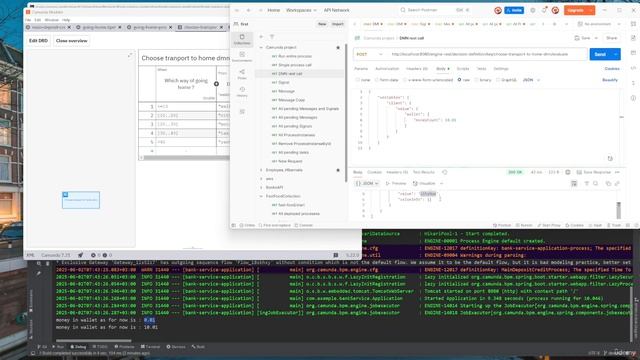This screenshot has height=360, width=640.
Task: Click the response body vertical scrollbar
Action: [x=618, y=210]
